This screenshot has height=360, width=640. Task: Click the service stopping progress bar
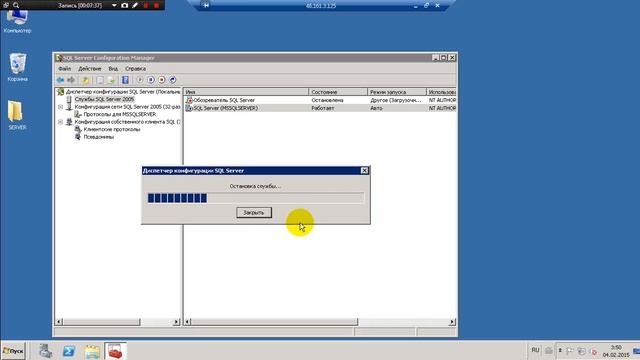tap(256, 198)
